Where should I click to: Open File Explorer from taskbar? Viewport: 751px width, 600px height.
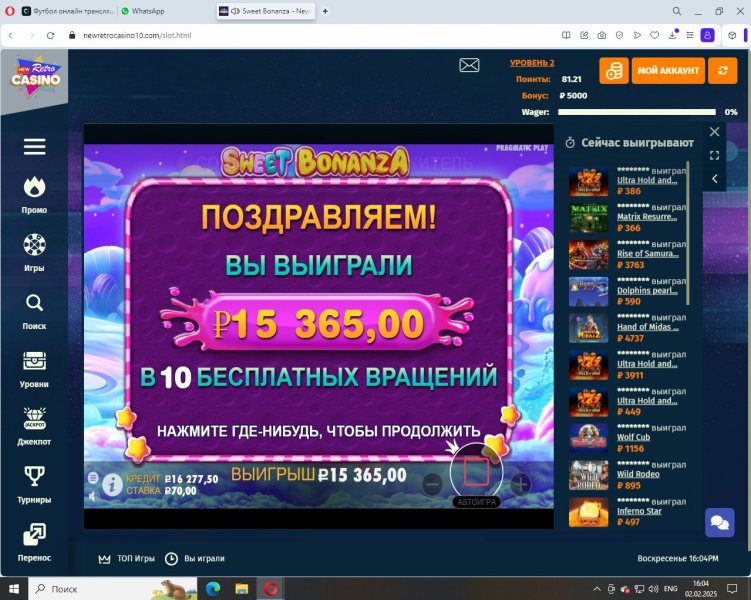[241, 589]
